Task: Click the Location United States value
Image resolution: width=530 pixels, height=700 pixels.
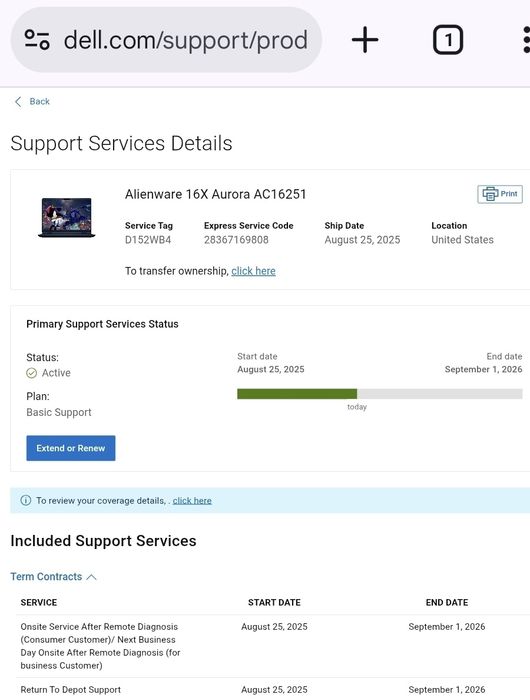Action: (x=462, y=240)
